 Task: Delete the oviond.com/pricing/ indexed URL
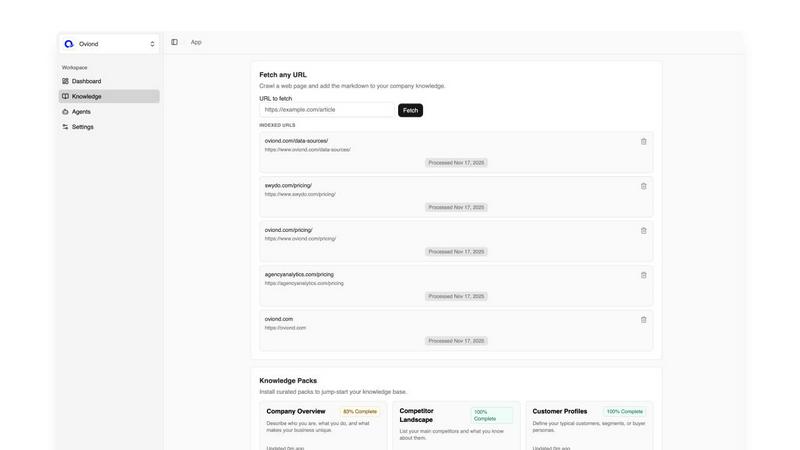[643, 231]
